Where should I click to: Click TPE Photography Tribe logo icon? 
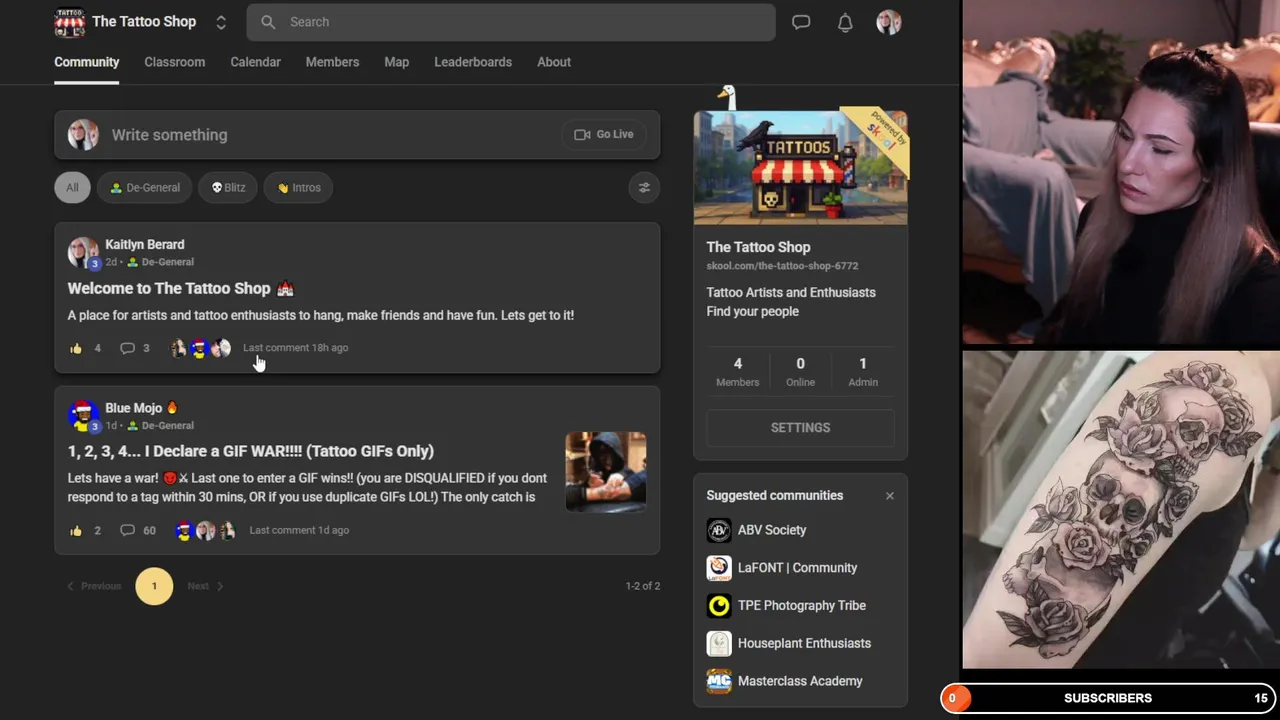(719, 606)
